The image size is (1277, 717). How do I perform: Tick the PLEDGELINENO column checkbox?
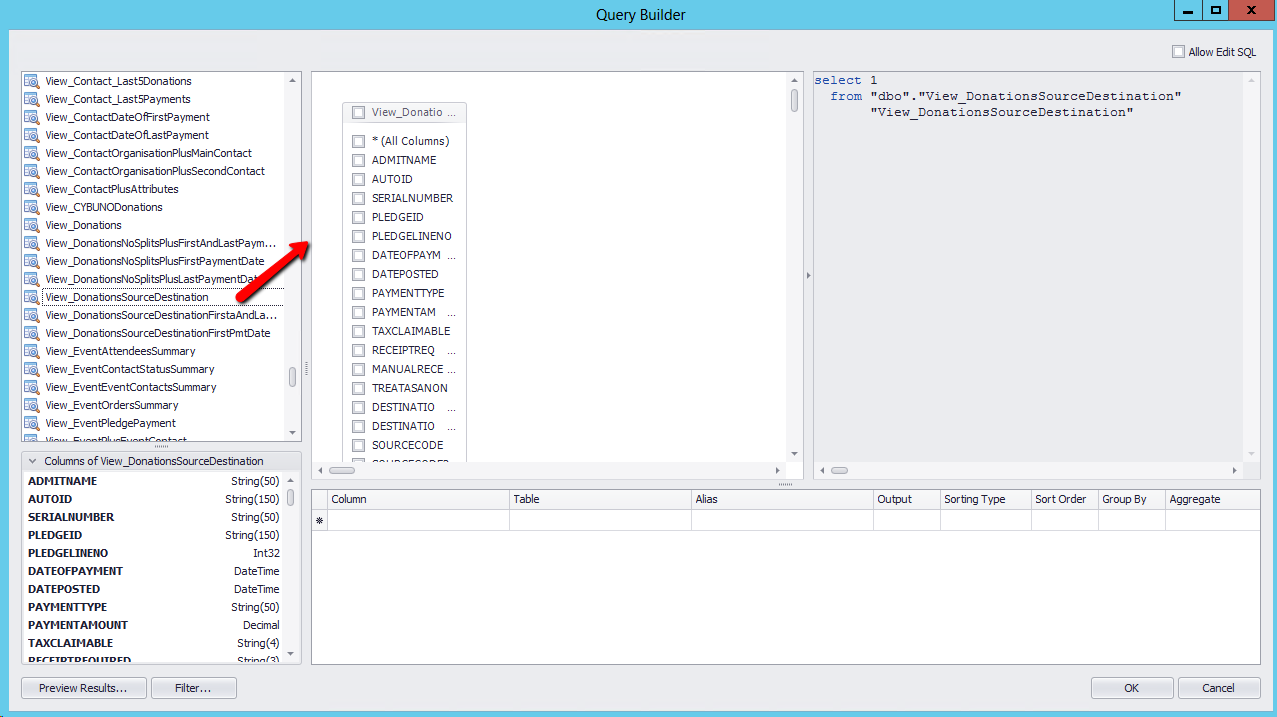point(358,236)
